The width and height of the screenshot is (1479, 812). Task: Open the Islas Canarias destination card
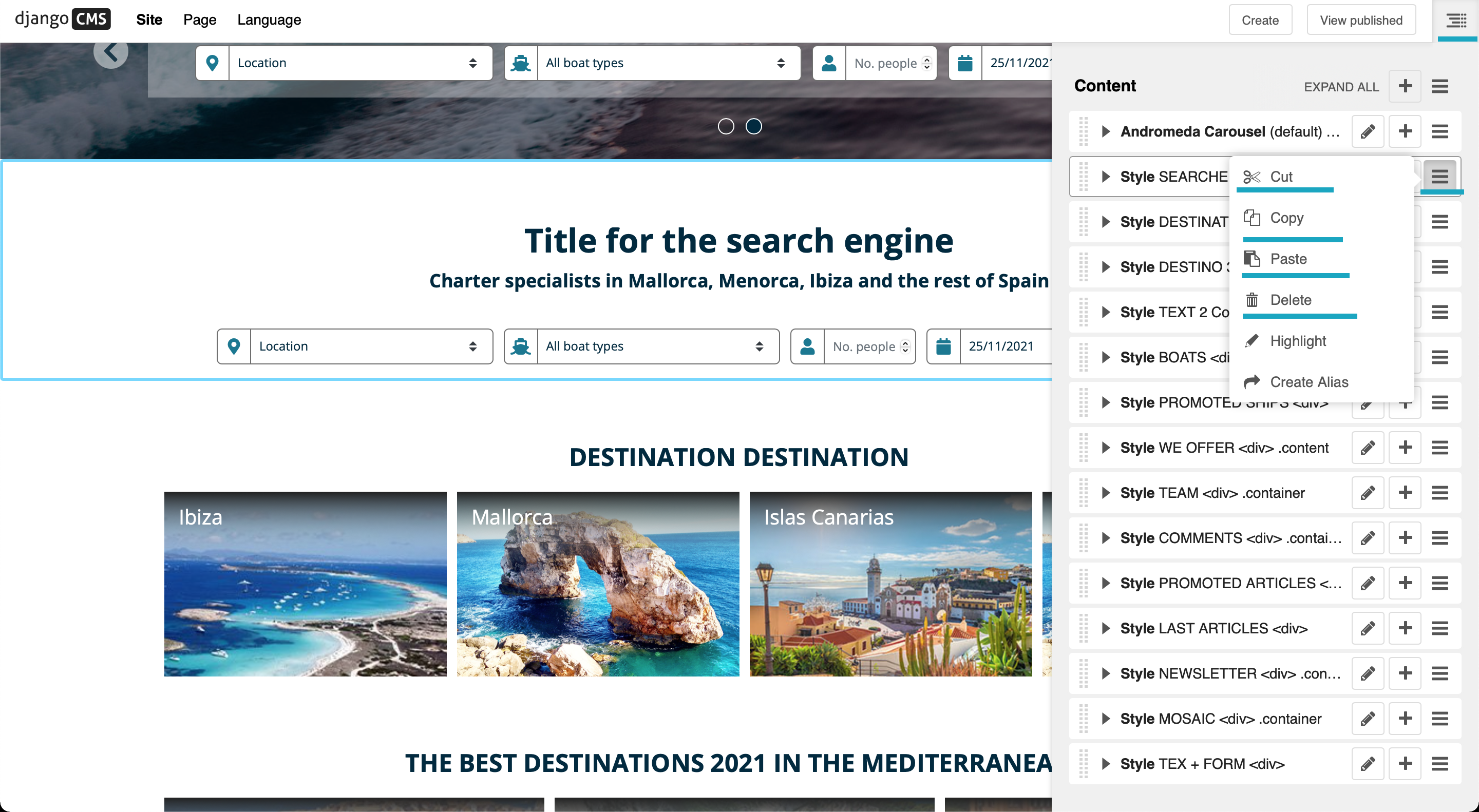pos(890,584)
